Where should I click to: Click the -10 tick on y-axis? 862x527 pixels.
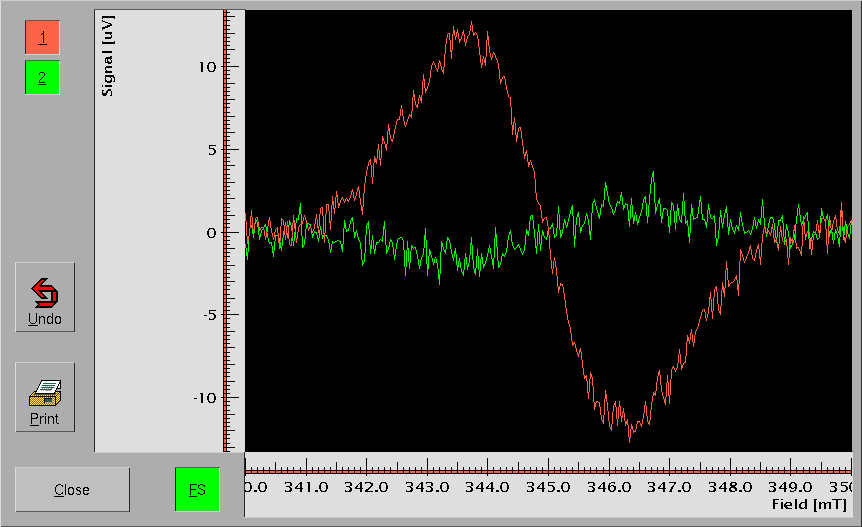point(202,398)
